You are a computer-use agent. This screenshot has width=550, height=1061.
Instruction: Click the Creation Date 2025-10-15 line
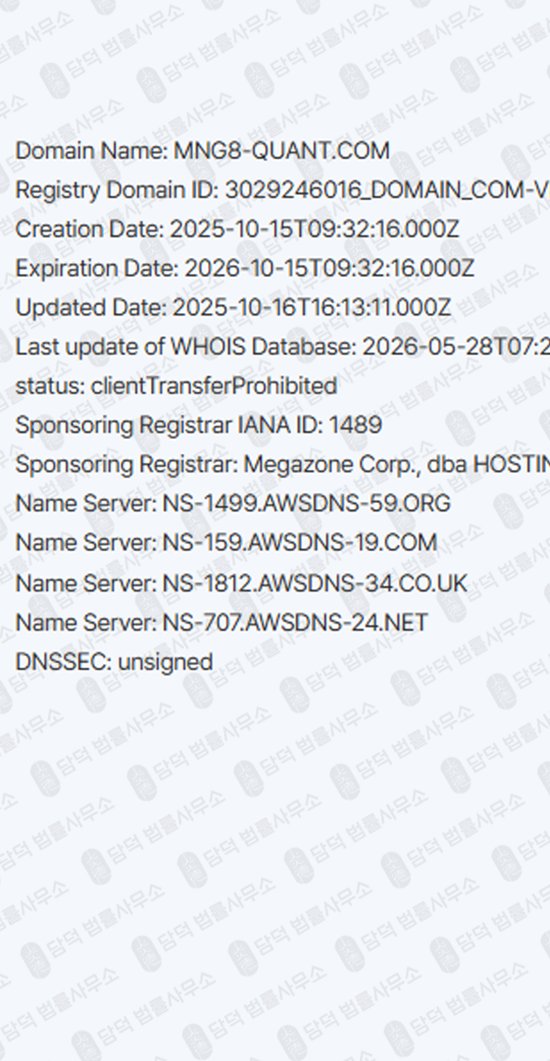click(237, 229)
